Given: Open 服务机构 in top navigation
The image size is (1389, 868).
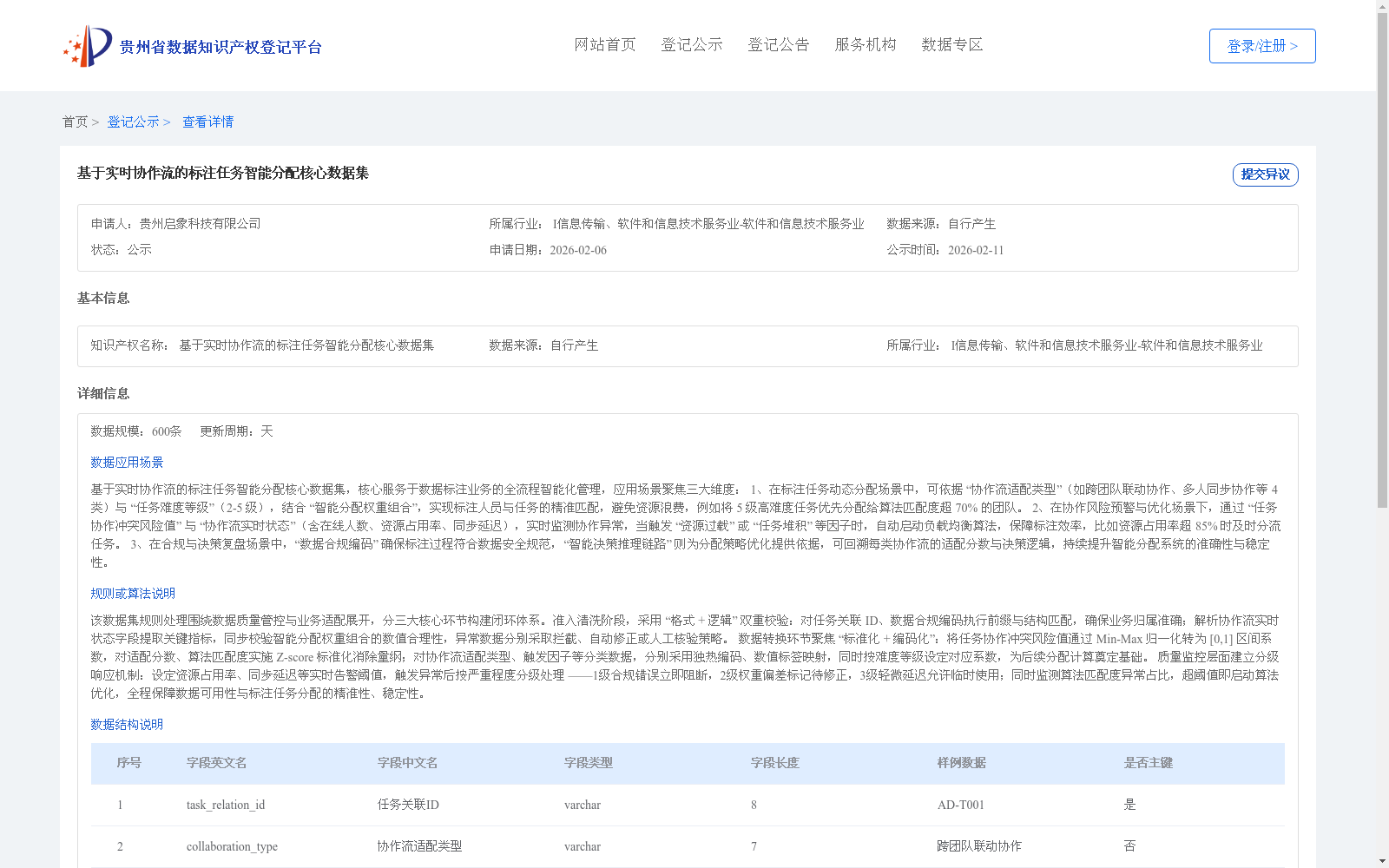Looking at the screenshot, I should click(866, 44).
